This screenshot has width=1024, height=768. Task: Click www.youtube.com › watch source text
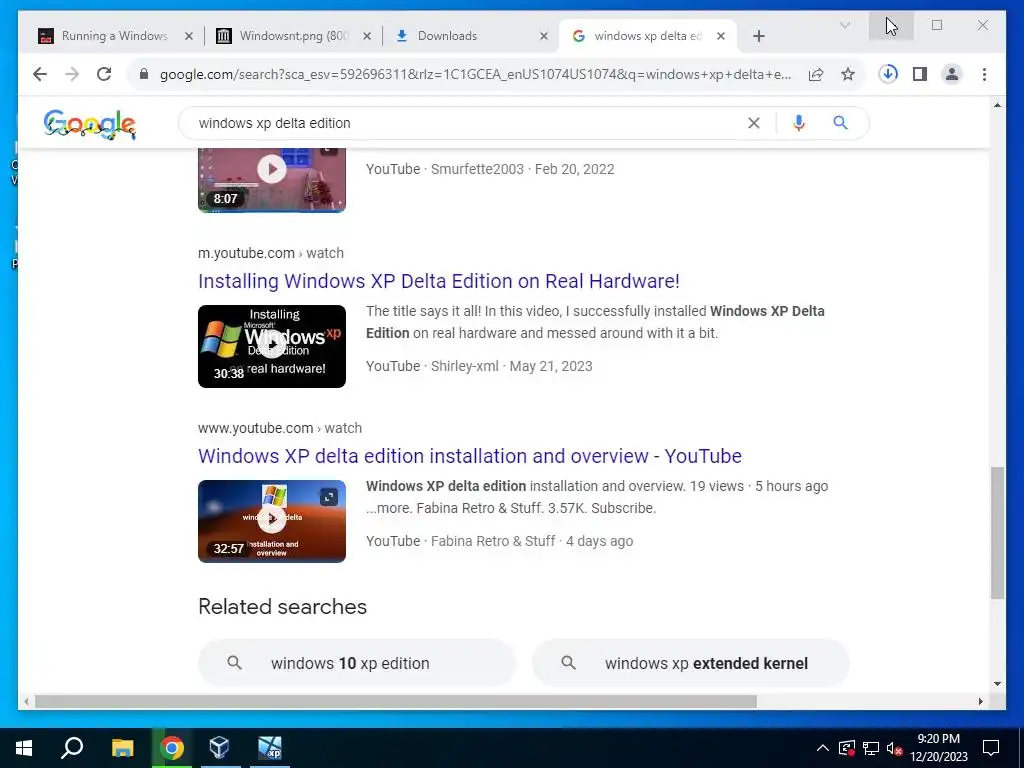[x=280, y=428]
